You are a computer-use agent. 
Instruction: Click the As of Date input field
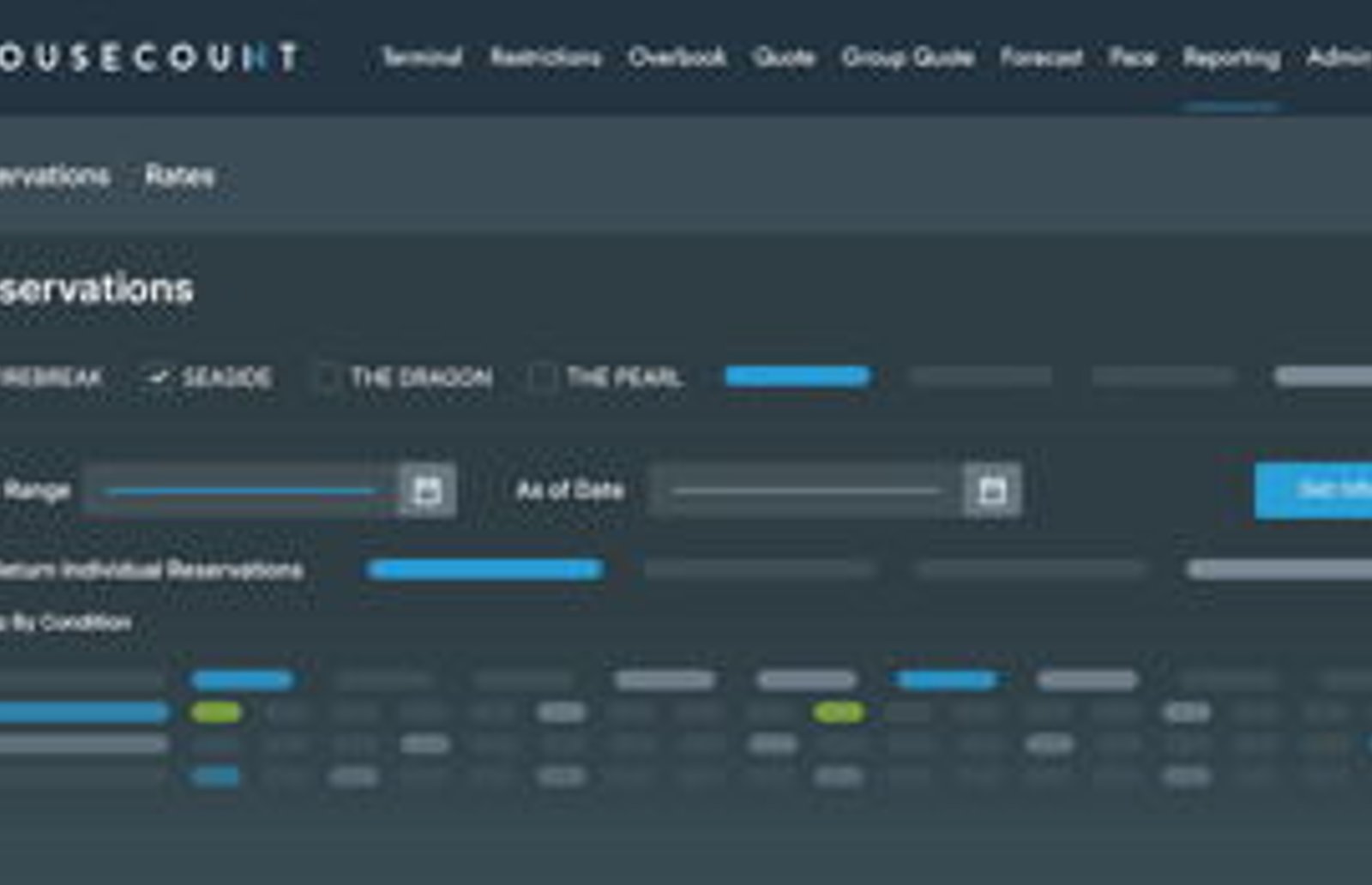pyautogui.click(x=806, y=491)
